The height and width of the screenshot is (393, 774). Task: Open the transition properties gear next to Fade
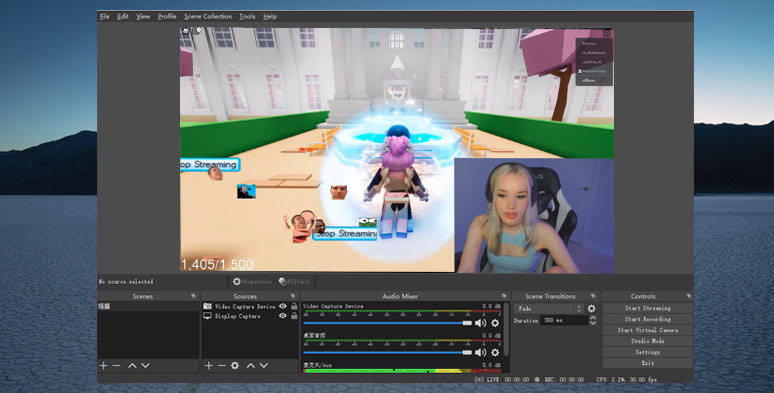591,309
